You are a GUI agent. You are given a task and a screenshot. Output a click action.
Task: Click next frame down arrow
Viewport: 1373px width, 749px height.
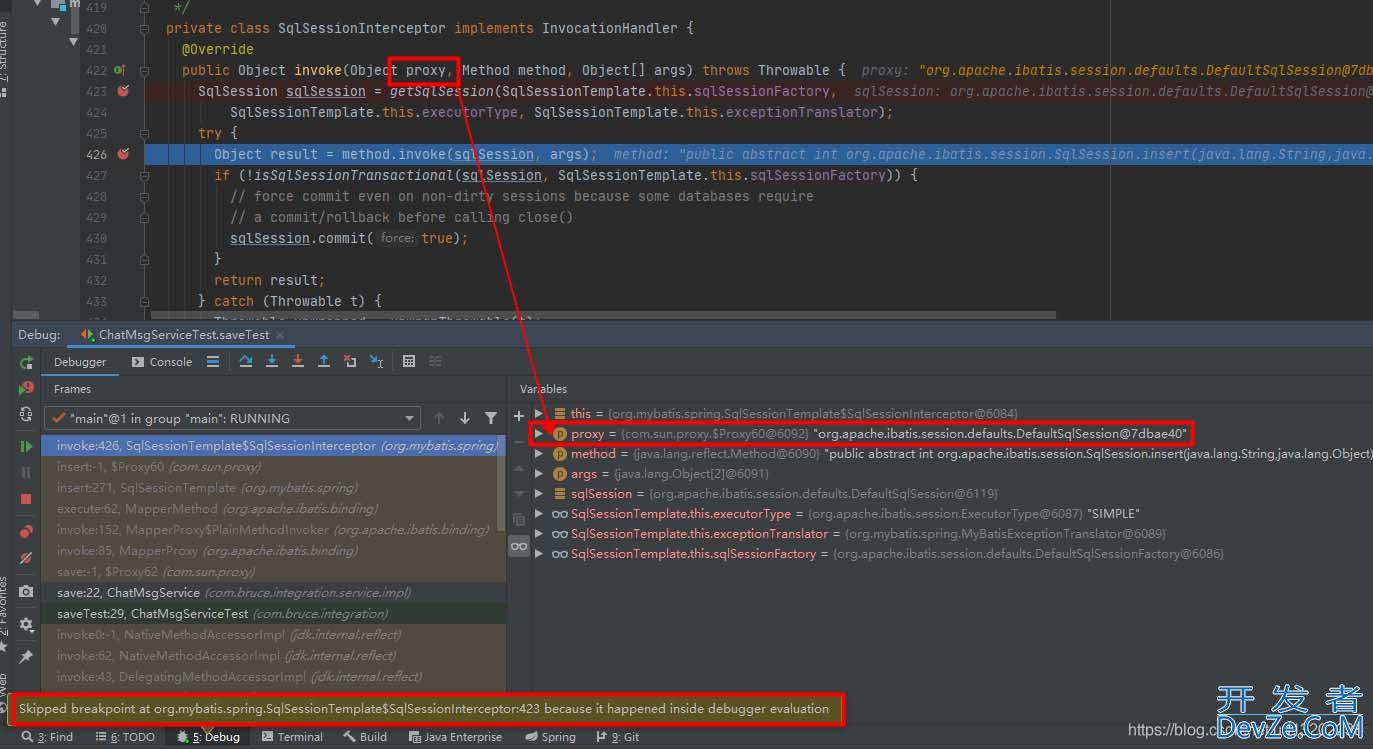click(465, 418)
